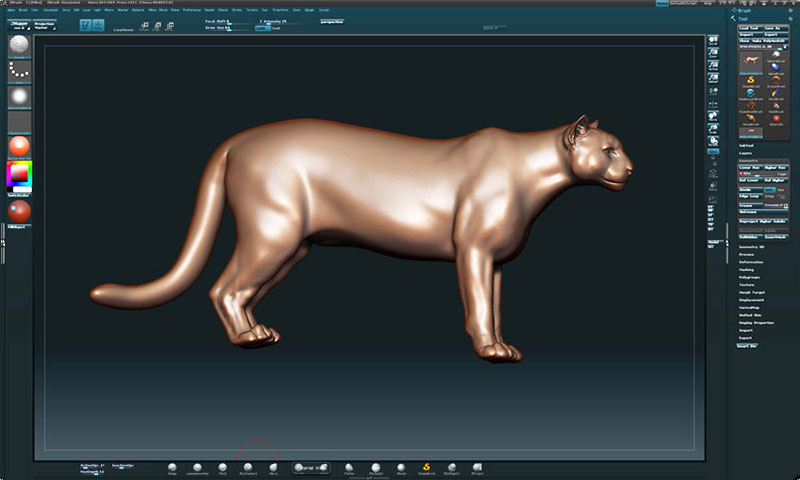The height and width of the screenshot is (480, 800).
Task: Expand Masking section
Action: tap(746, 270)
